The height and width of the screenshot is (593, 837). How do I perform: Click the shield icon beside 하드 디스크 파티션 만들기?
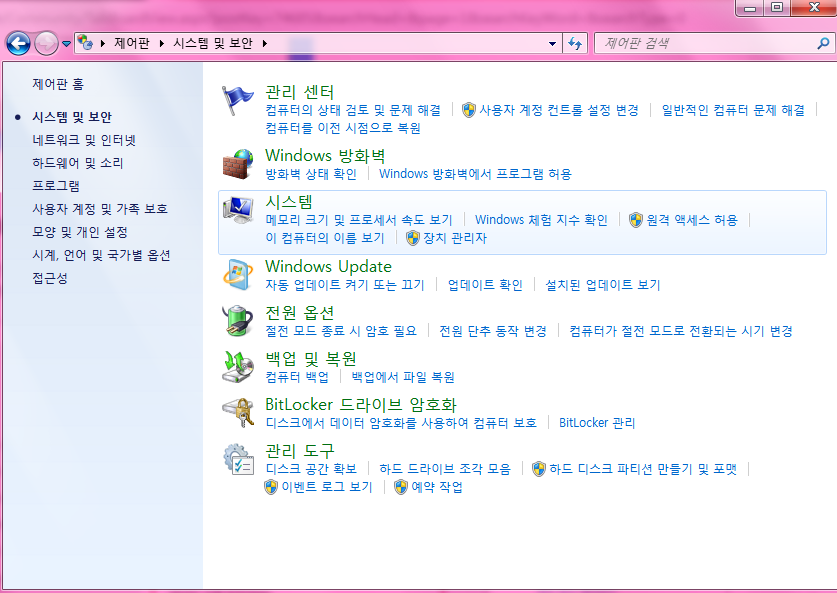coord(539,469)
